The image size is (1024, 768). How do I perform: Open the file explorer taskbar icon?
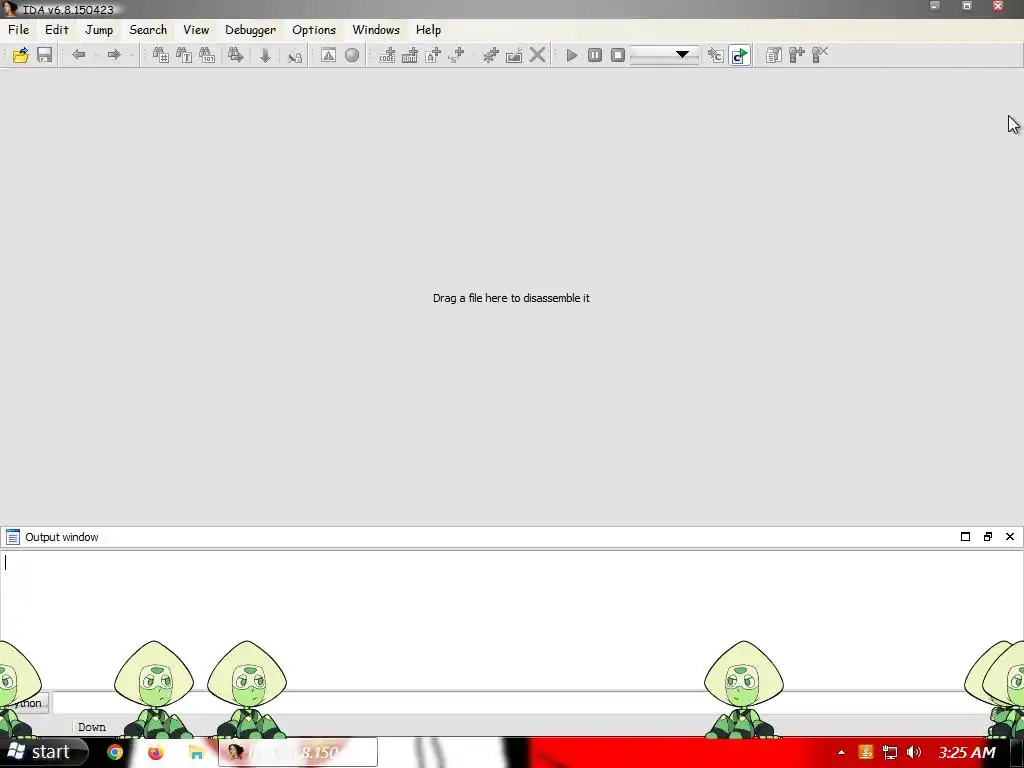pyautogui.click(x=196, y=752)
